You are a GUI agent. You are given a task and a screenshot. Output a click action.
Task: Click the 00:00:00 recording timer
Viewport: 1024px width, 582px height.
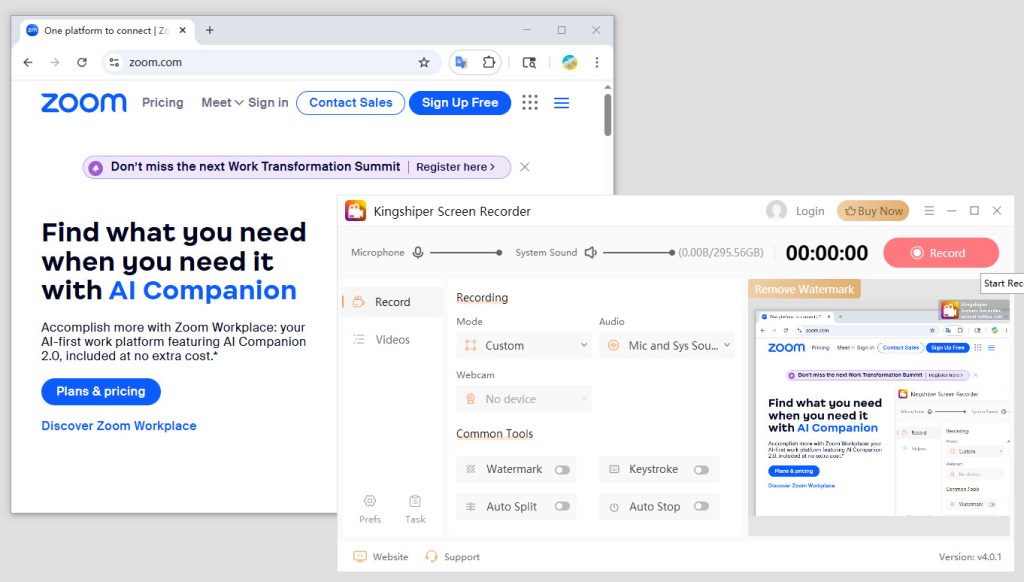[x=826, y=253]
